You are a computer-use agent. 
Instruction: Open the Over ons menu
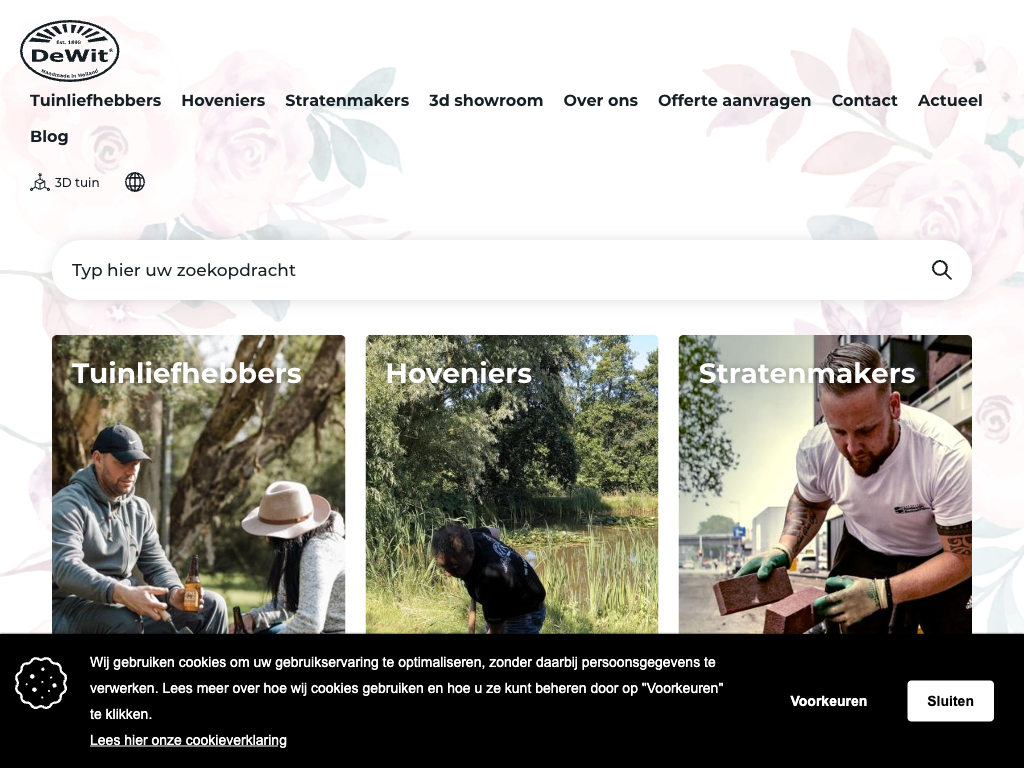coord(601,101)
